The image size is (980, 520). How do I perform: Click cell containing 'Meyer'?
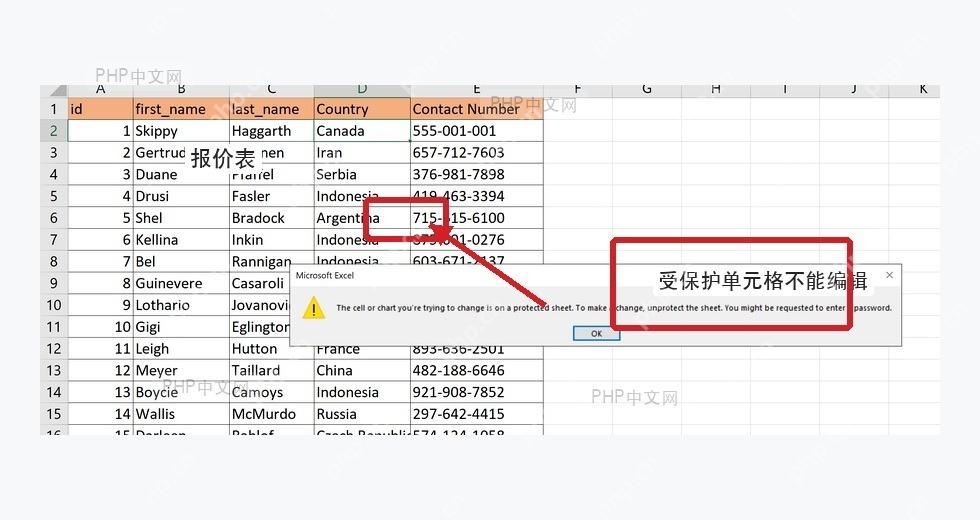(181, 371)
